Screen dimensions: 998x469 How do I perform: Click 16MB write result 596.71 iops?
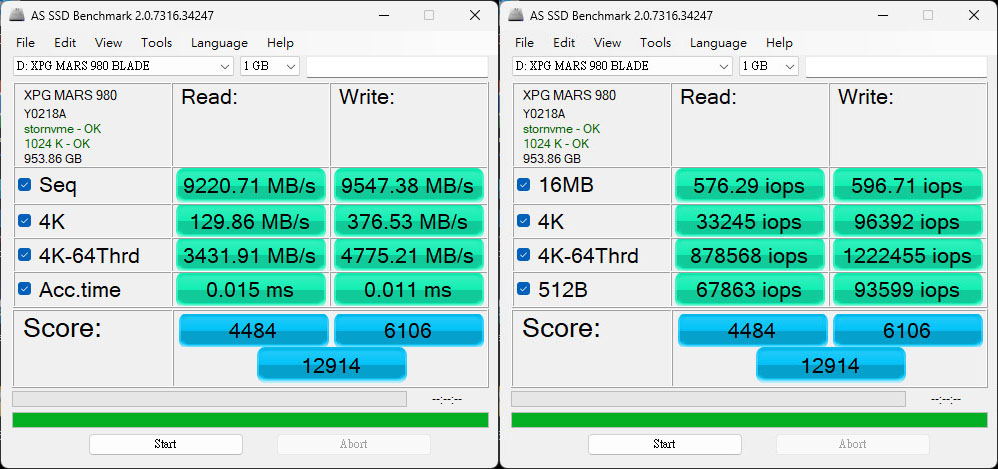(908, 185)
